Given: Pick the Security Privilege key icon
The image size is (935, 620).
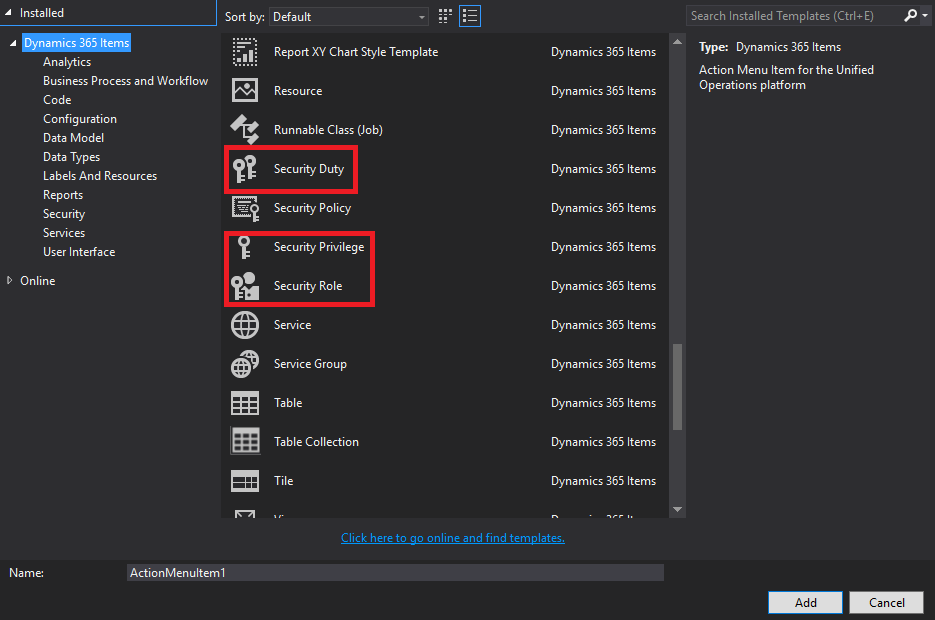Looking at the screenshot, I should [x=244, y=247].
